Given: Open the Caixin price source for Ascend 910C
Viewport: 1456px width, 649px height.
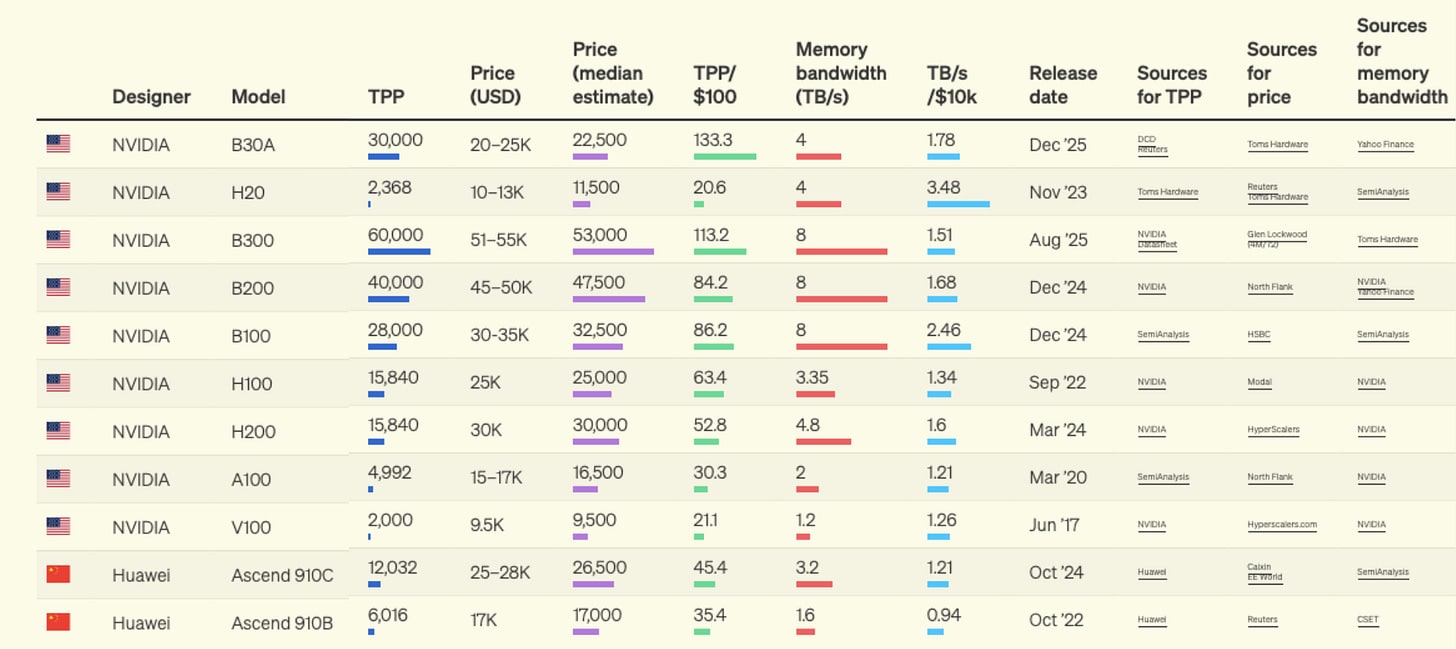Looking at the screenshot, I should [1259, 567].
